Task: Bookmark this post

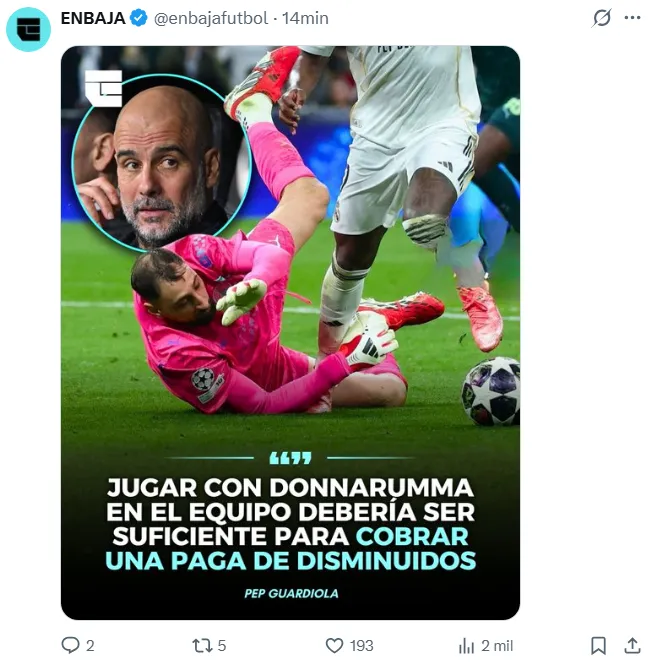Action: point(598,646)
